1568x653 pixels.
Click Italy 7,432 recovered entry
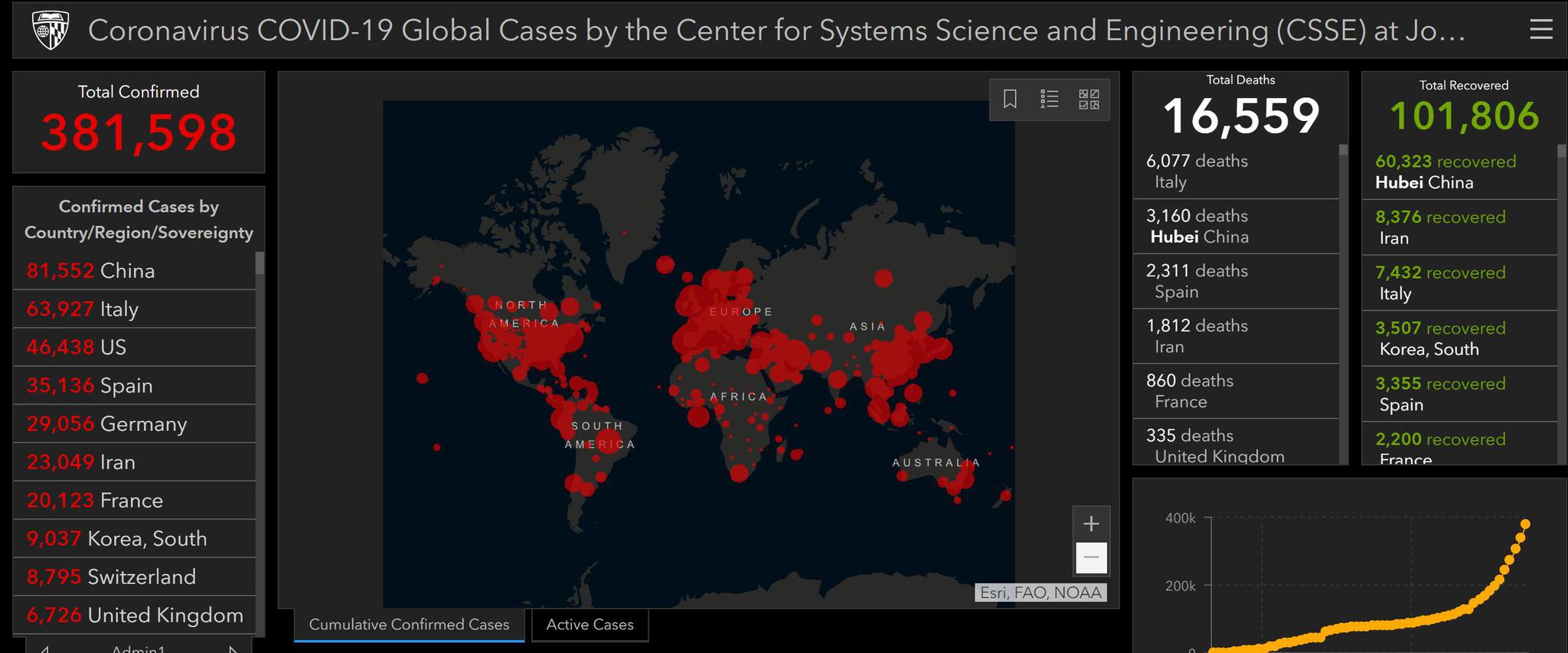[x=1459, y=283]
